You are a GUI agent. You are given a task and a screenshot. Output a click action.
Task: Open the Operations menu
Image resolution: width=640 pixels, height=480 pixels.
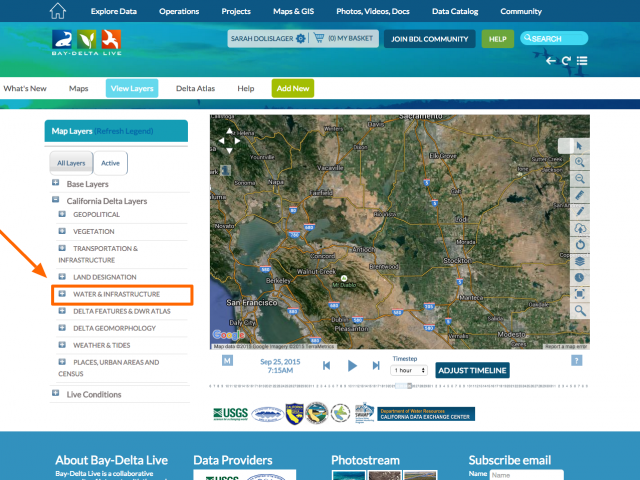(x=179, y=11)
